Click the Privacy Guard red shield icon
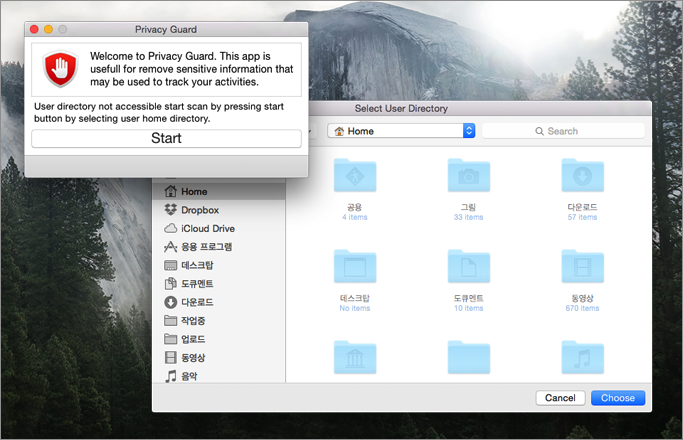The image size is (683, 440). point(60,69)
